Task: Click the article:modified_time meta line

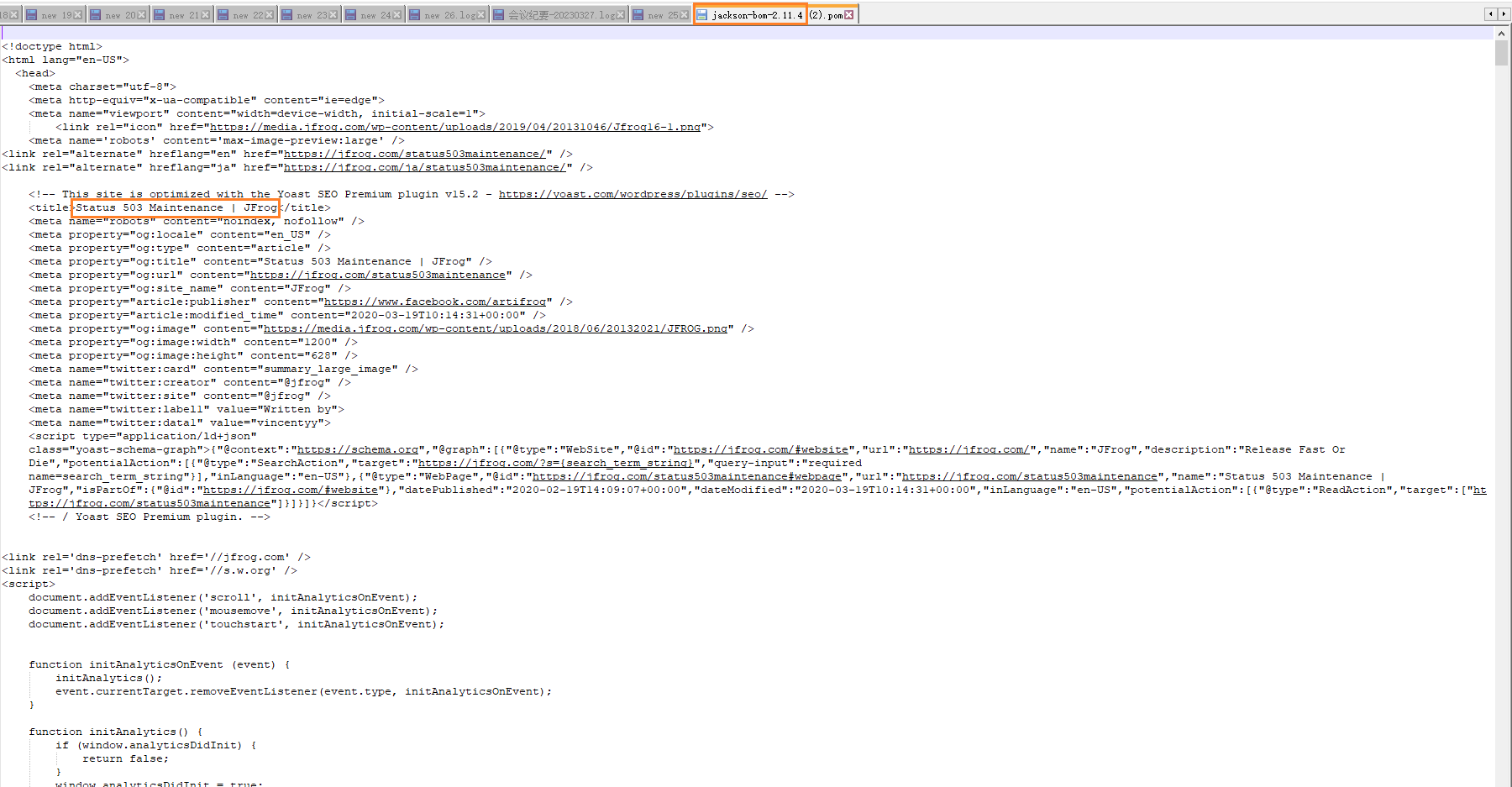Action: (x=287, y=316)
